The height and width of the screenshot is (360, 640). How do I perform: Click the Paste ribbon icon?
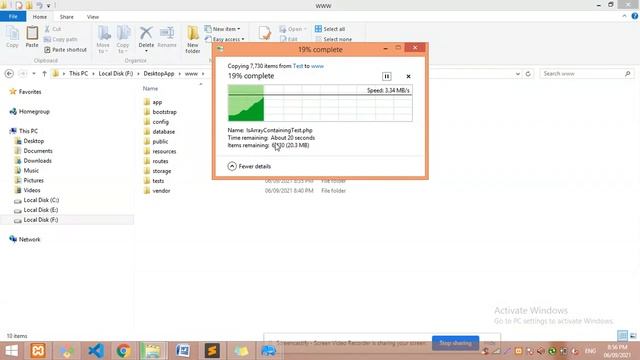(32, 37)
